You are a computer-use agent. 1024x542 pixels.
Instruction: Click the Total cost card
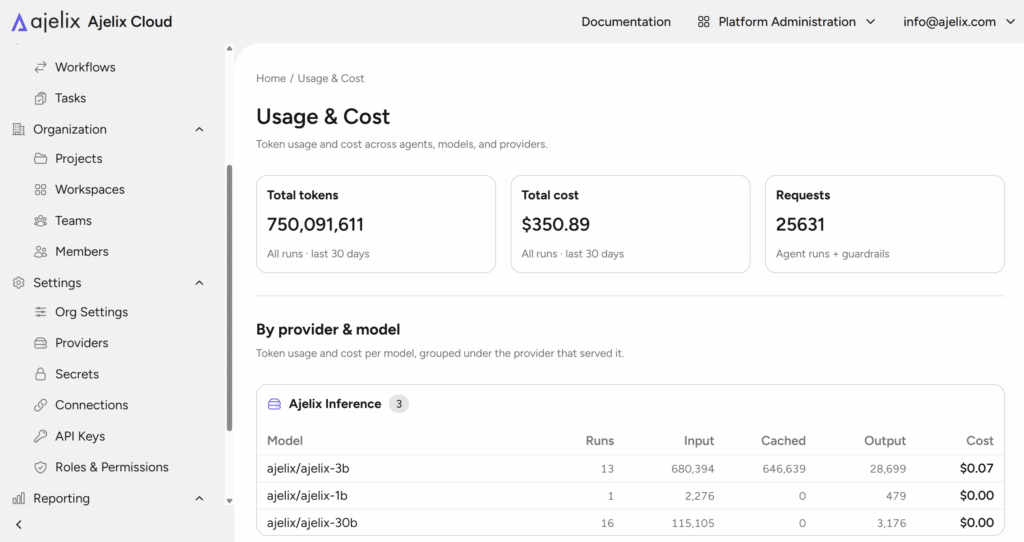[630, 224]
